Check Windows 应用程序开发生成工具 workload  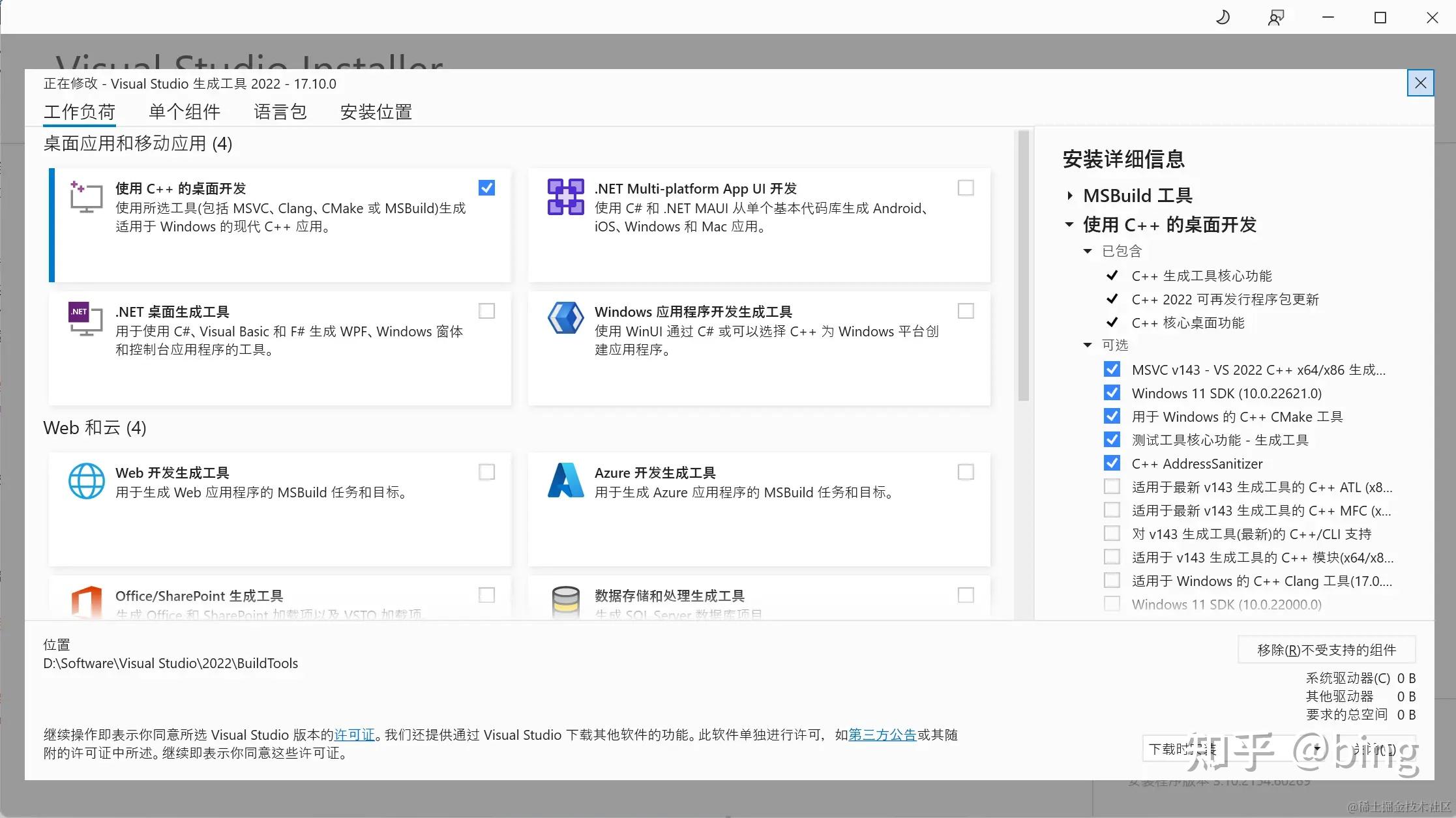coord(966,311)
